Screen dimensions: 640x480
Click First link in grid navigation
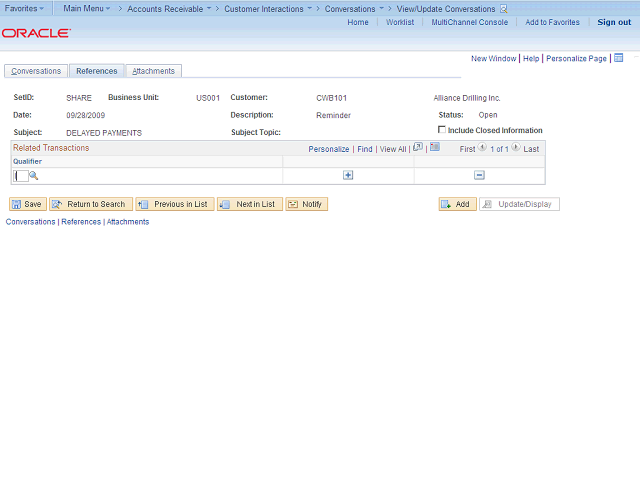pyautogui.click(x=467, y=149)
